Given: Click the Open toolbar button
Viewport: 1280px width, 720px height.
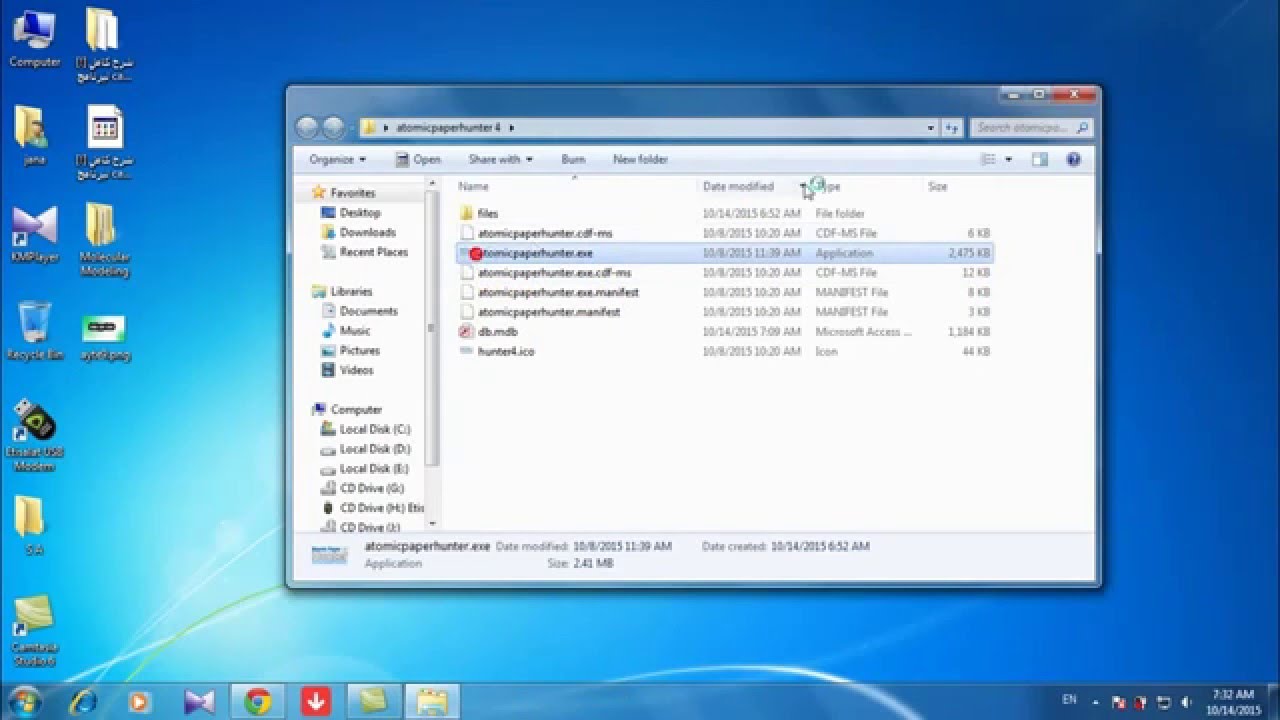Looking at the screenshot, I should click(418, 159).
